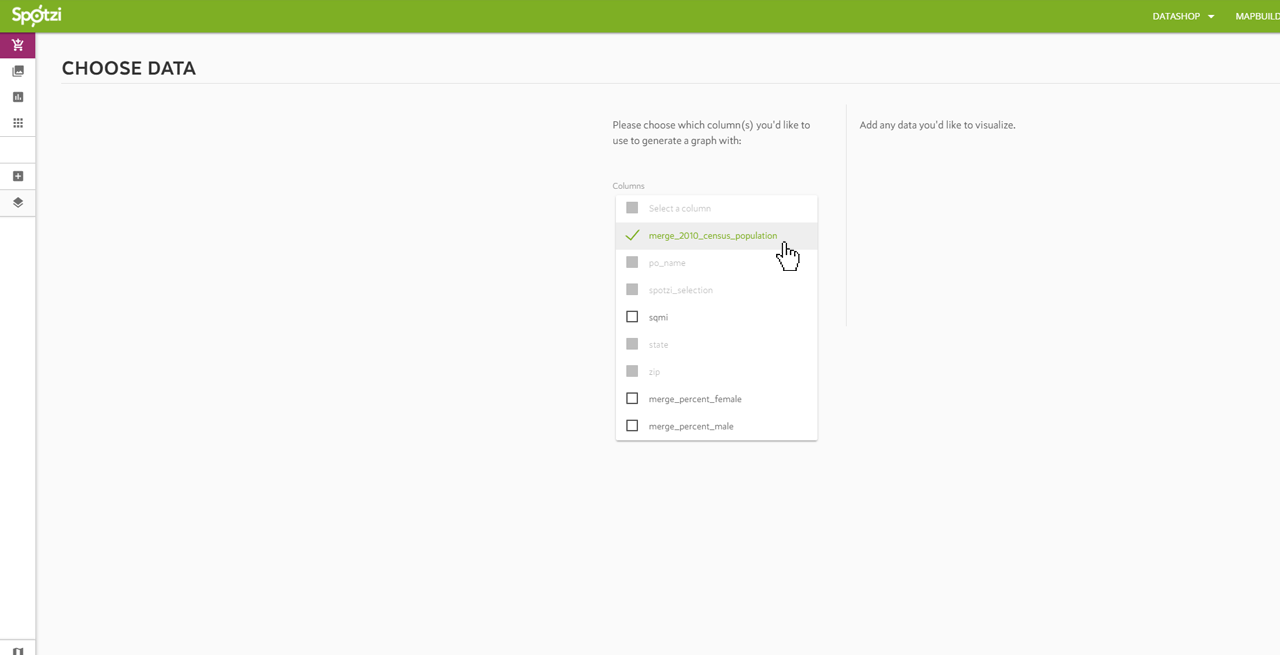Screen dimensions: 1280x655
Task: Open the shopping cart sidebar icon
Action: click(18, 45)
